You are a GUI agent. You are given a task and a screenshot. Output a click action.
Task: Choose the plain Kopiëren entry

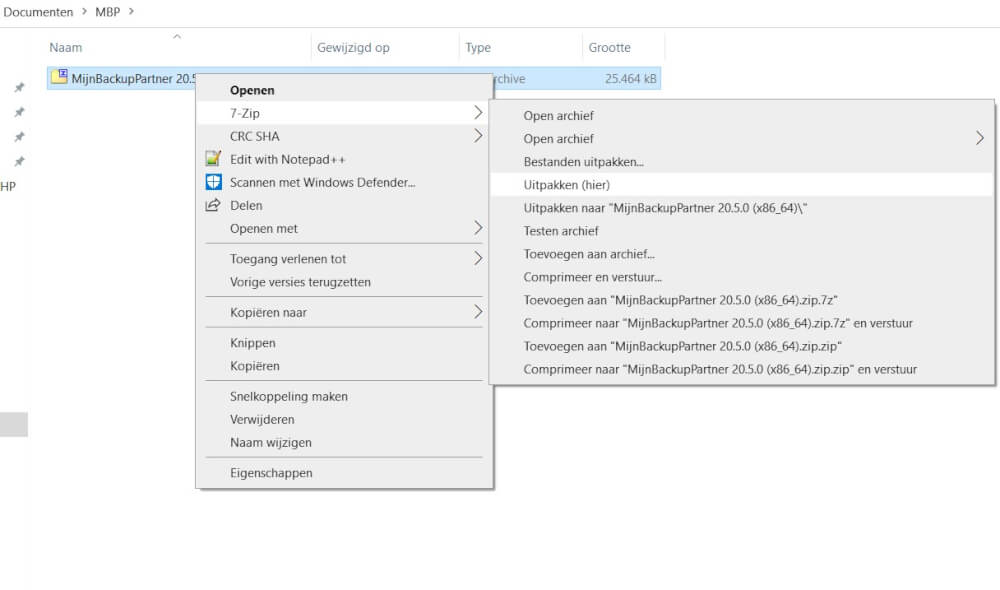coord(254,365)
